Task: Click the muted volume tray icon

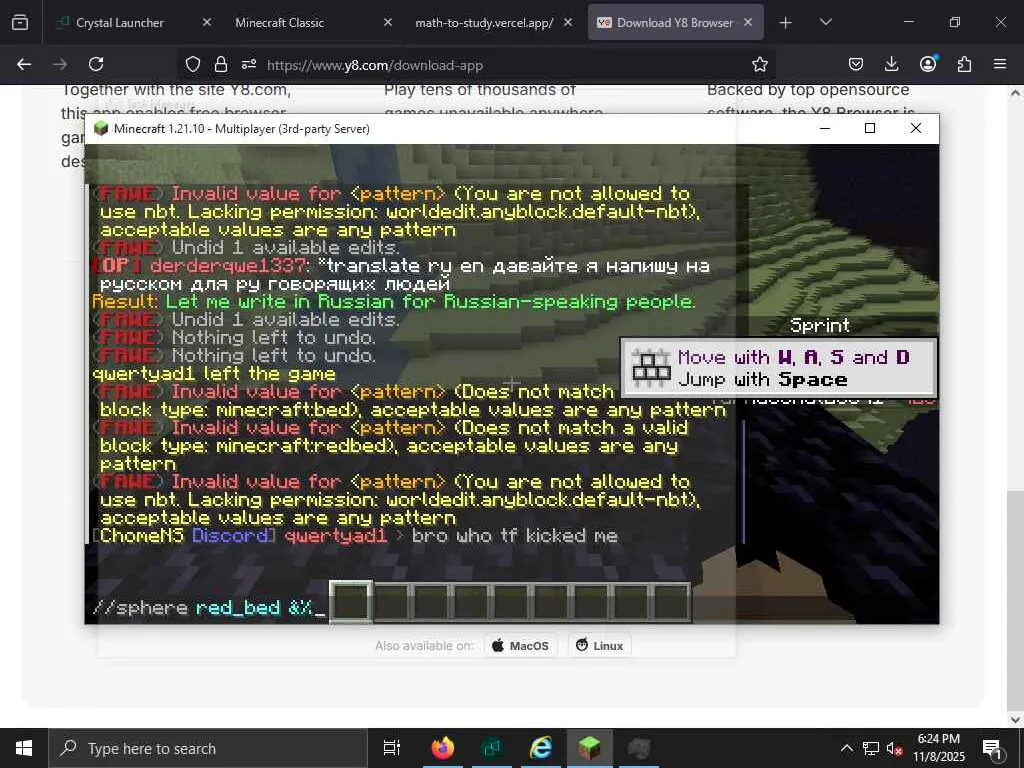Action: click(894, 748)
